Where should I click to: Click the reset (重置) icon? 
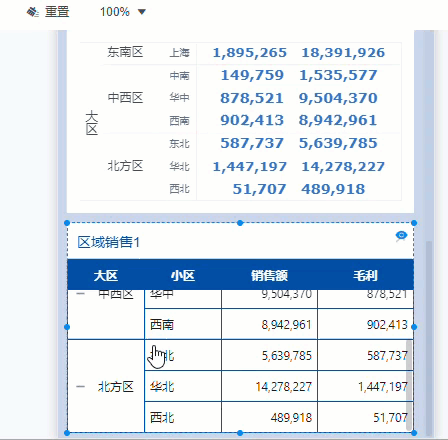coord(32,12)
